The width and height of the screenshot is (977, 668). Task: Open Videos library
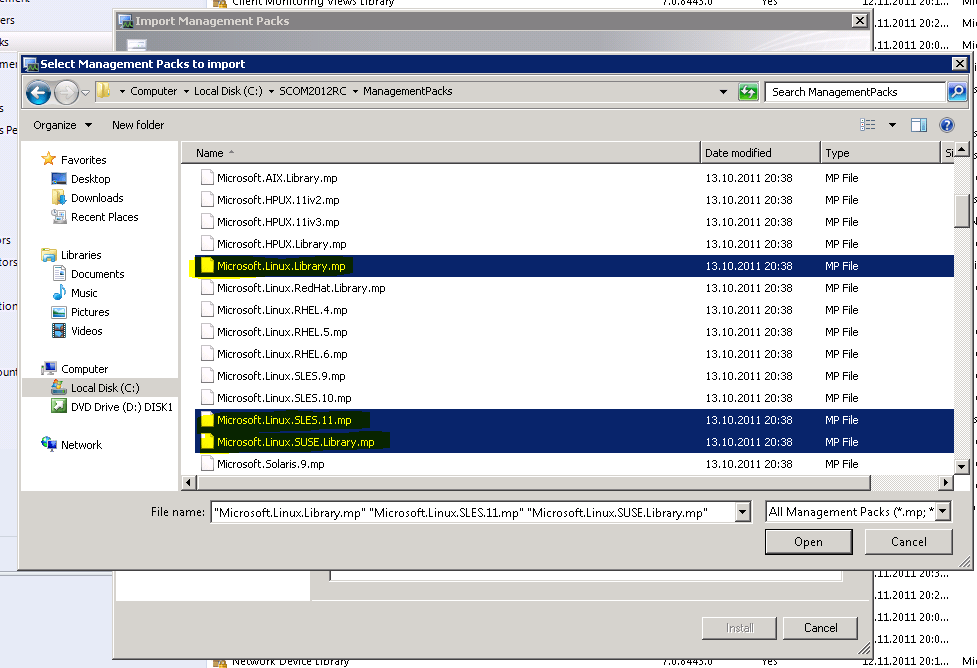click(x=77, y=331)
